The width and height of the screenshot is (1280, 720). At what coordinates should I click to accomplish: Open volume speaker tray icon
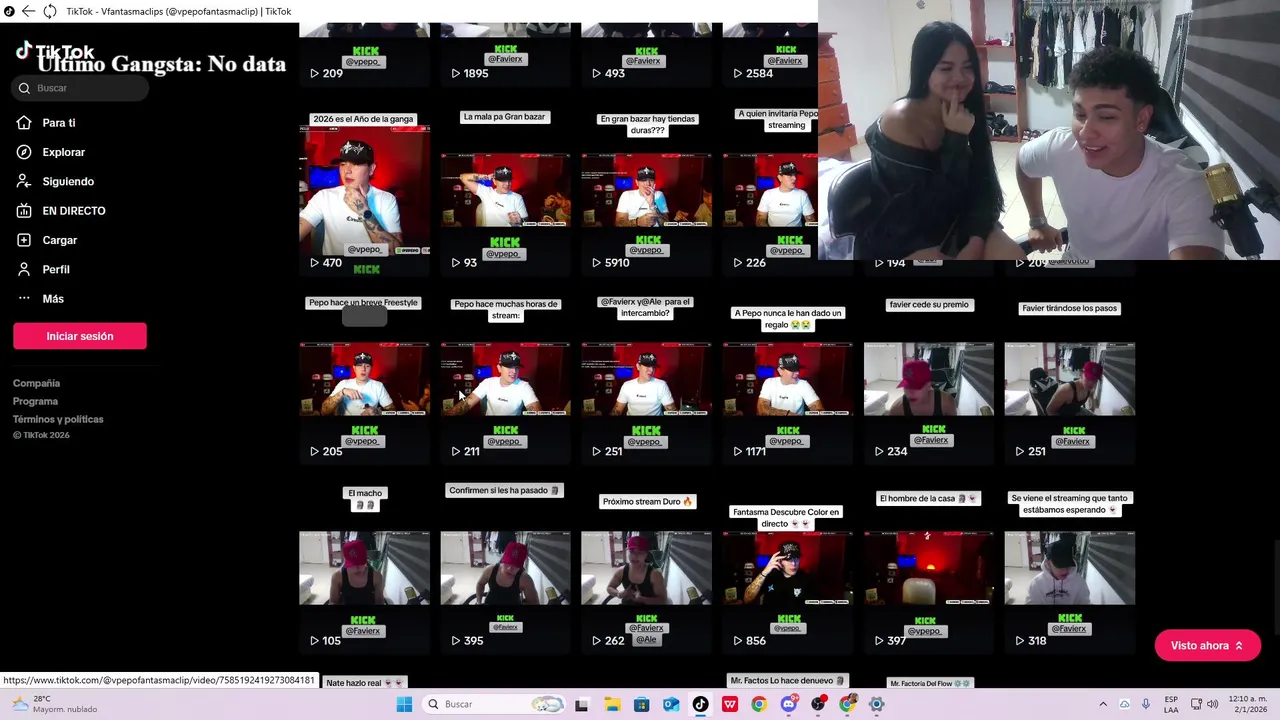pyautogui.click(x=1213, y=704)
